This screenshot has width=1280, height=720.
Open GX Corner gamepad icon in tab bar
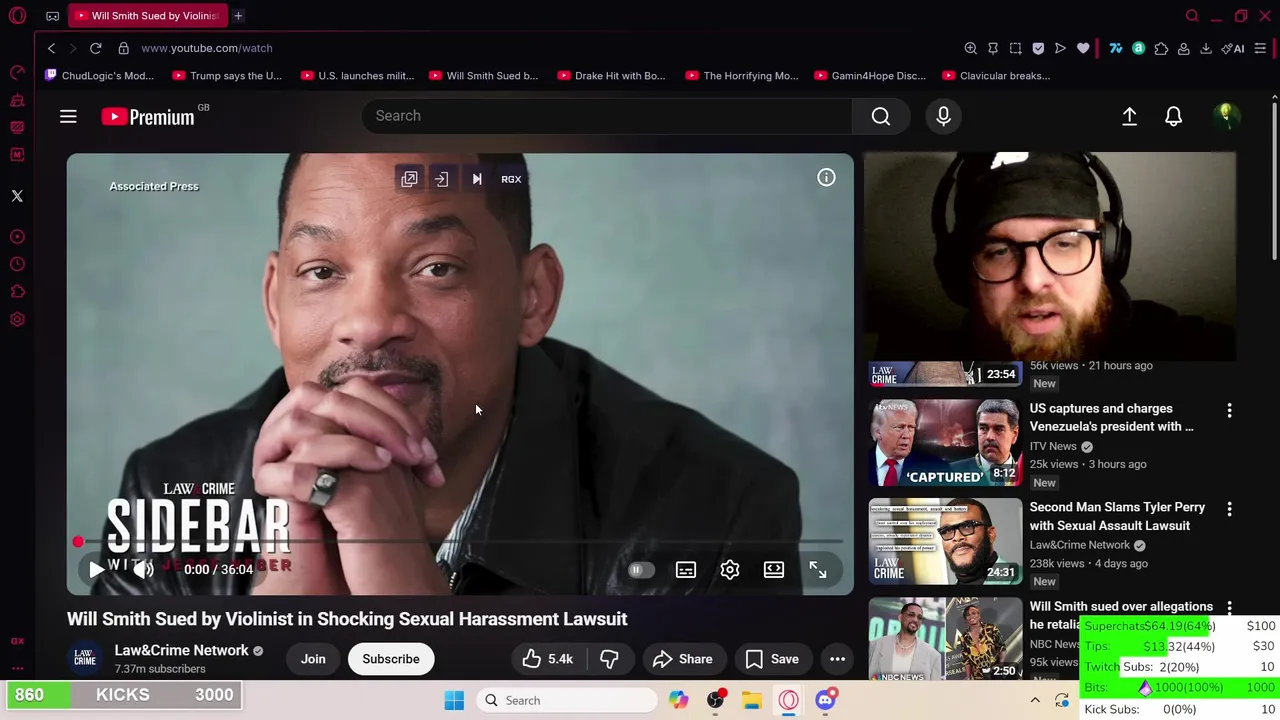pyautogui.click(x=52, y=16)
